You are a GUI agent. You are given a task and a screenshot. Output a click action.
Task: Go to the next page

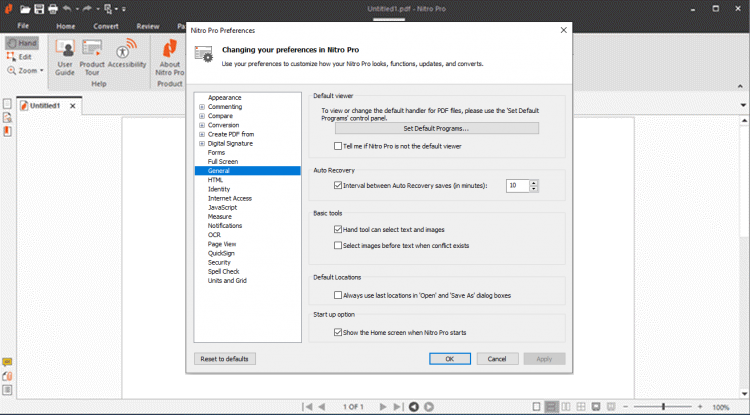pos(383,407)
